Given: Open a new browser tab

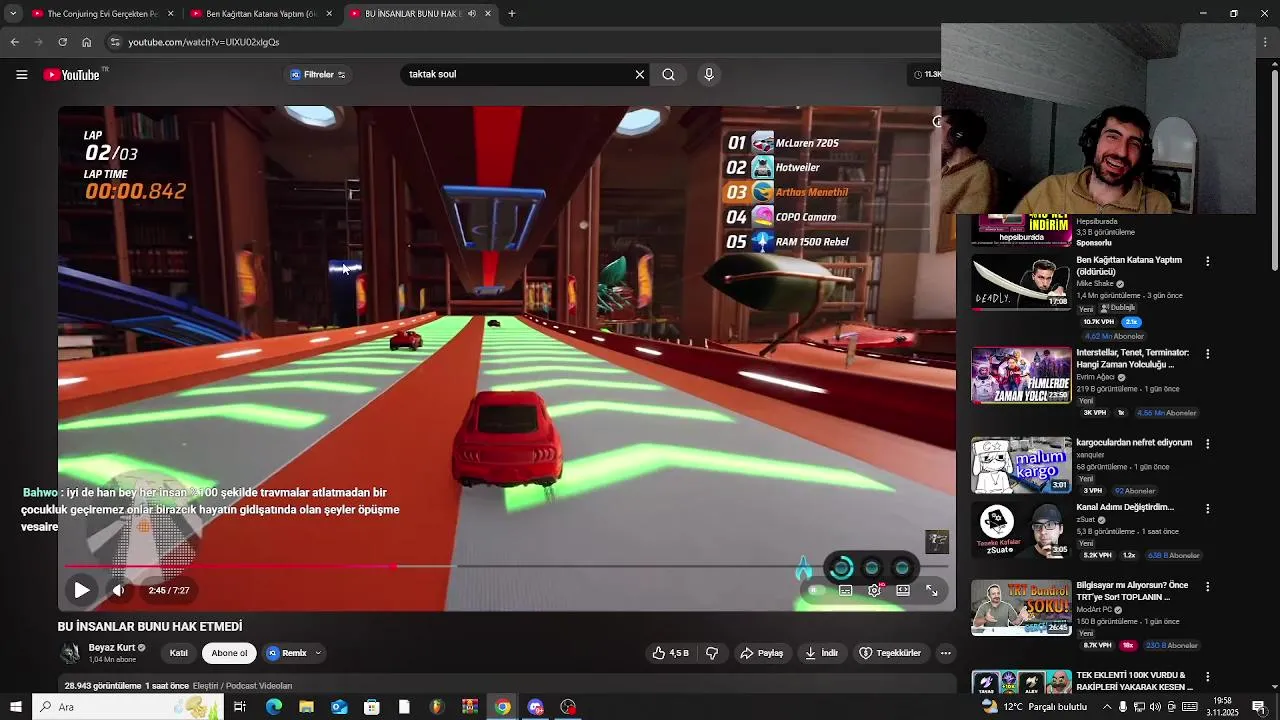Looking at the screenshot, I should click(511, 14).
